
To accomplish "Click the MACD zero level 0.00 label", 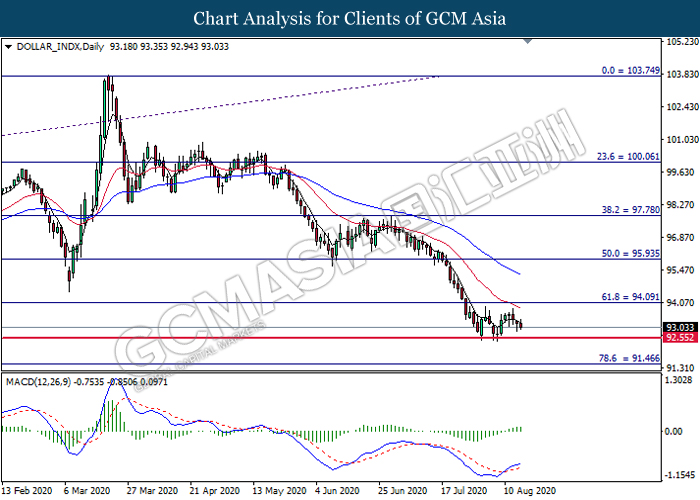I will tap(674, 431).
